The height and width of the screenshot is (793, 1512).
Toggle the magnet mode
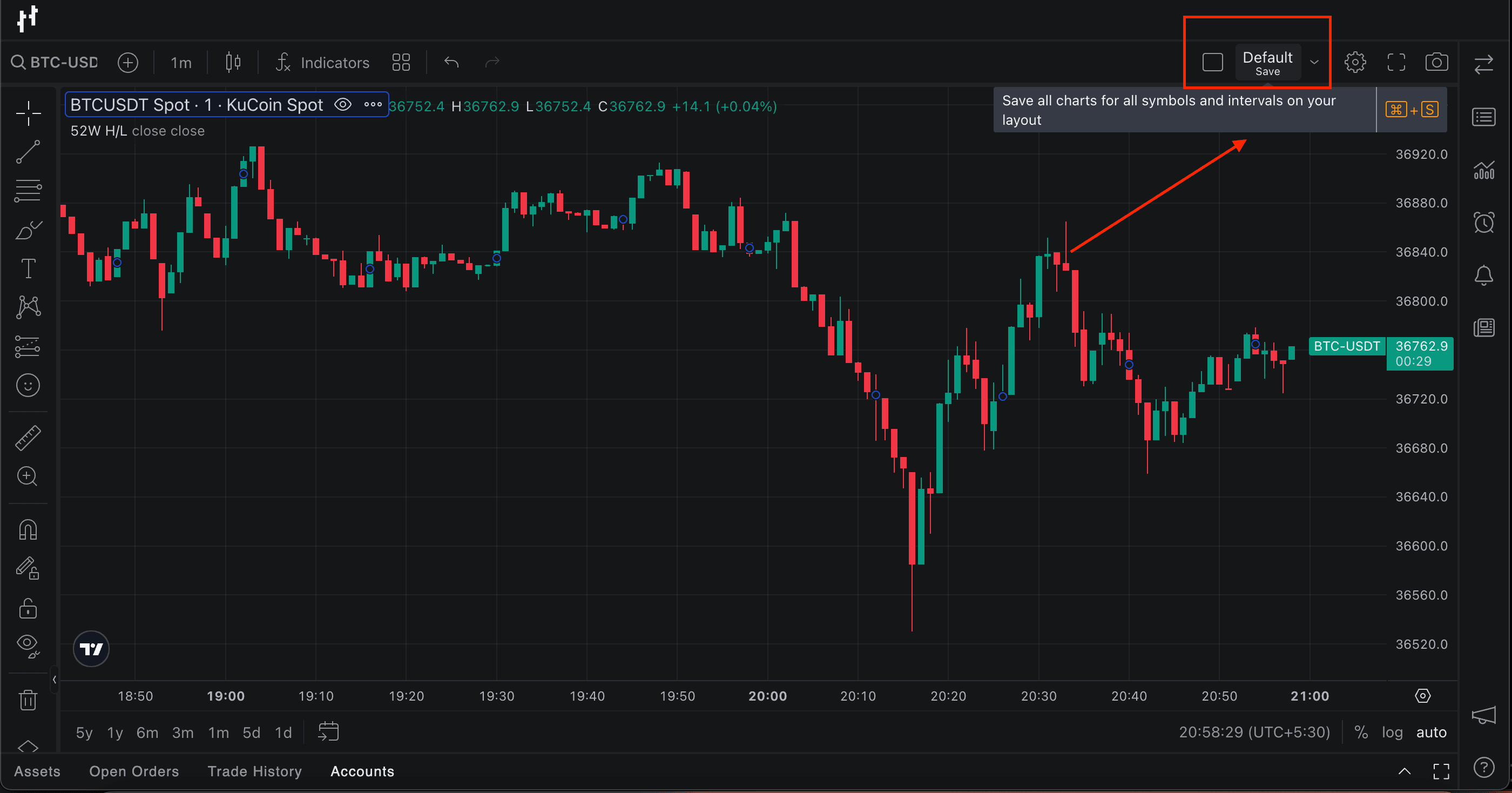click(28, 529)
